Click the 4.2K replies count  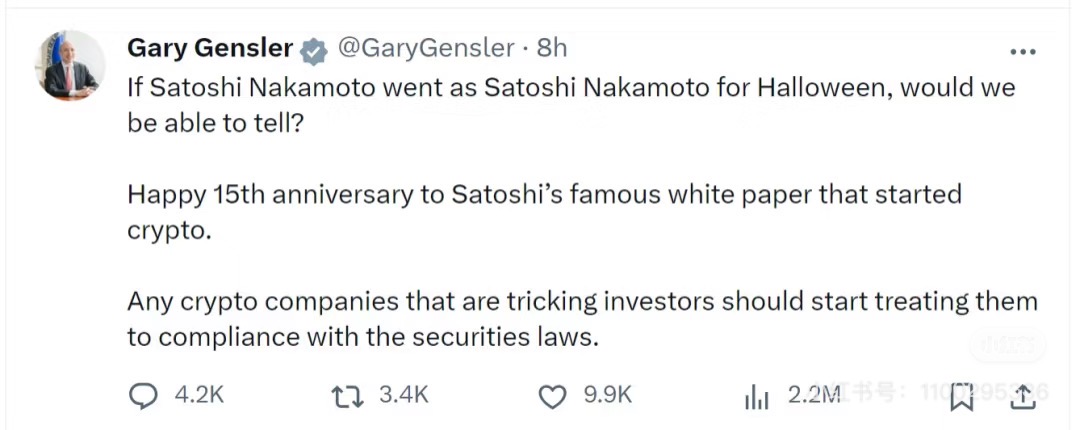pyautogui.click(x=199, y=396)
